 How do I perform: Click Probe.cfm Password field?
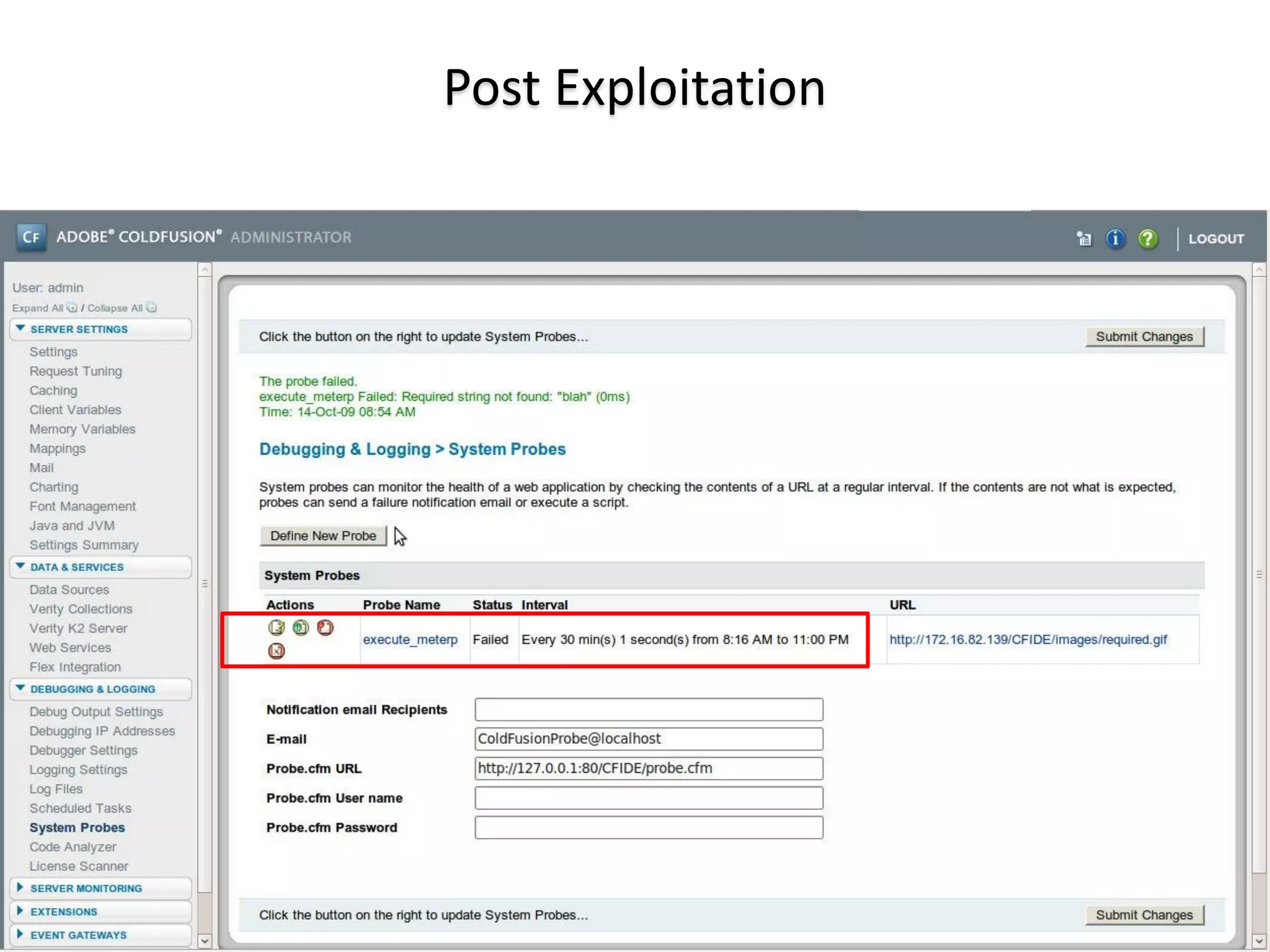click(649, 827)
